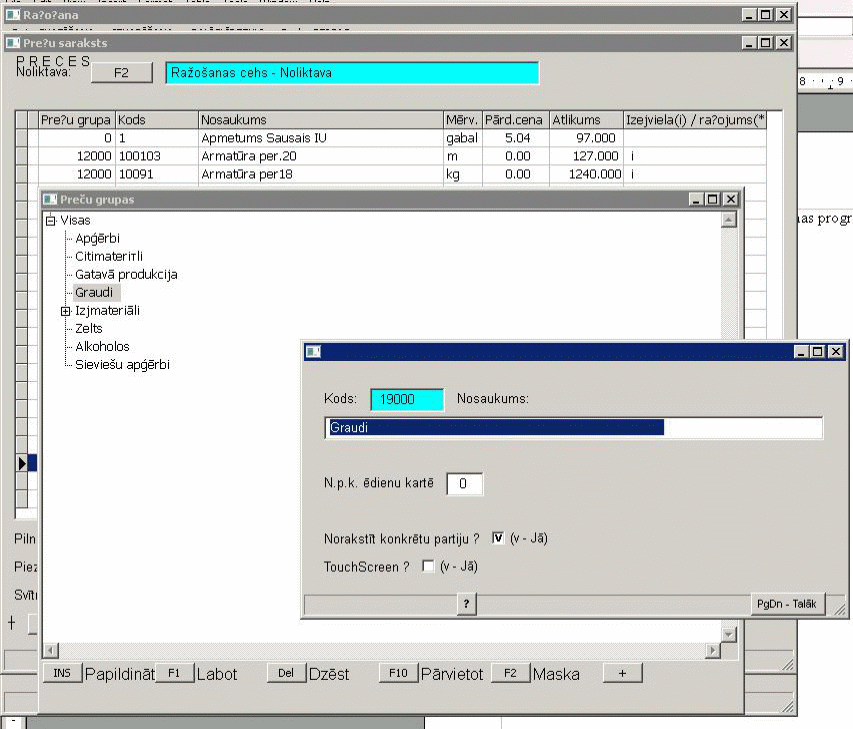Click the question mark help button

[466, 604]
